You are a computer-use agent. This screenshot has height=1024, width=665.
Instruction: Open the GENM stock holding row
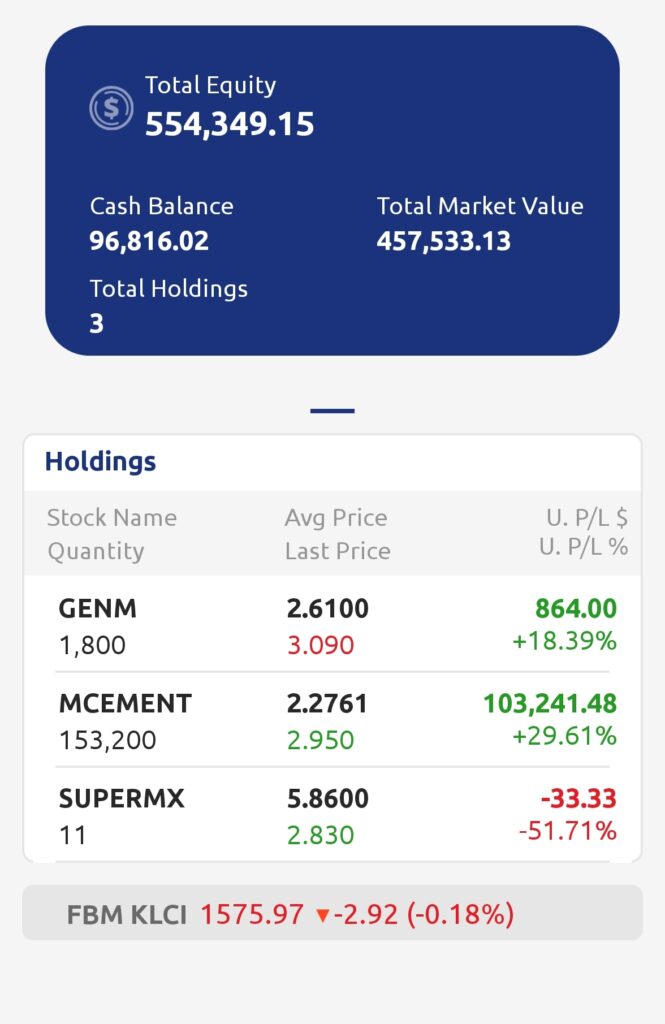[x=332, y=625]
